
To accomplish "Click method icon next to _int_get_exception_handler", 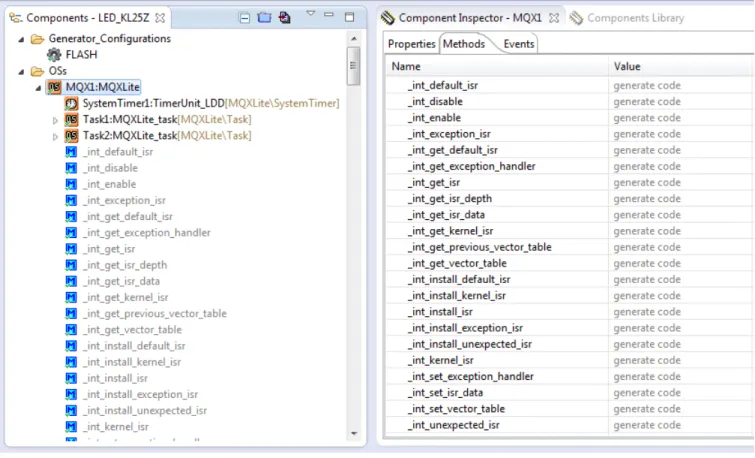I will 71,233.
